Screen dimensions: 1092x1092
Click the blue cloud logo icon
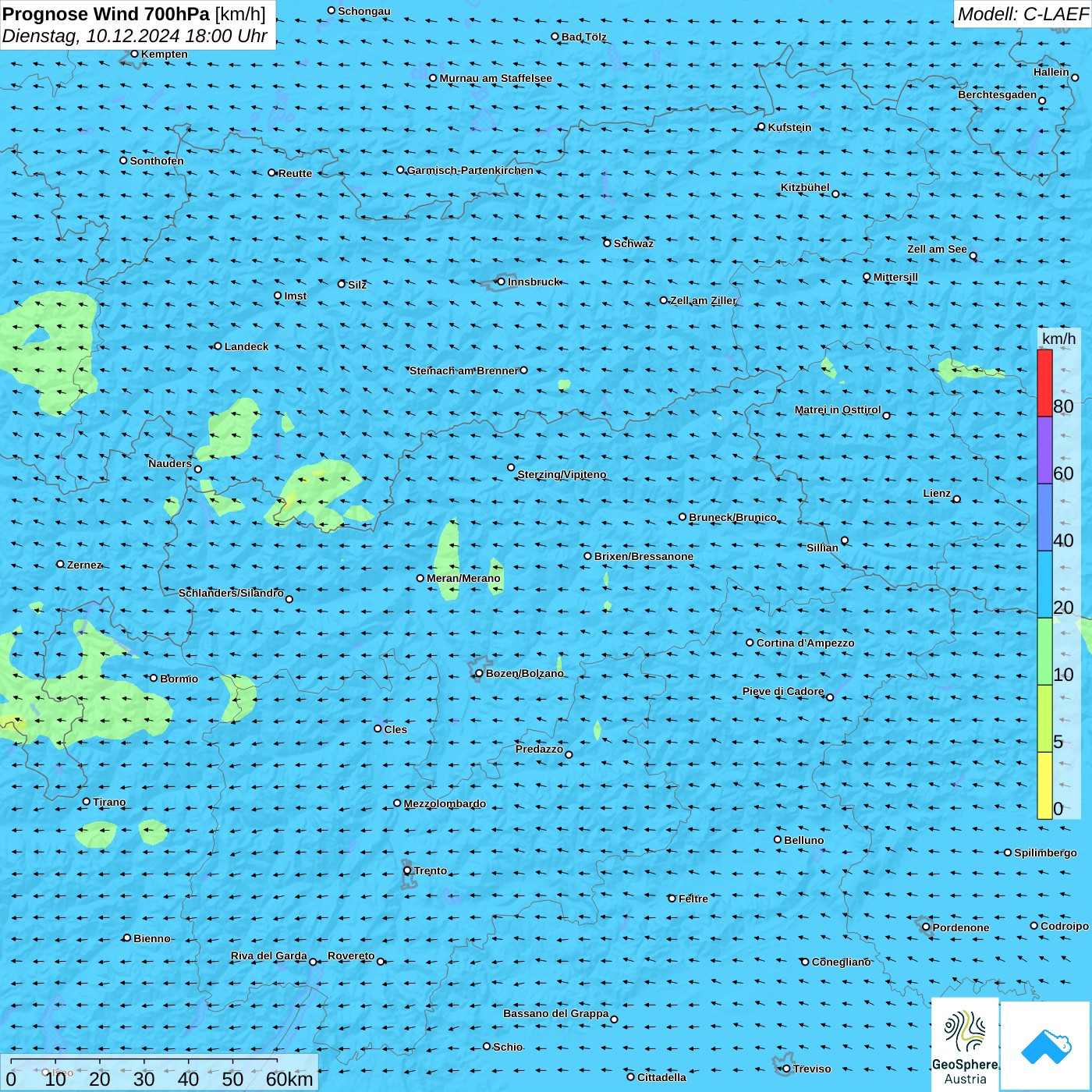pos(1046,1046)
